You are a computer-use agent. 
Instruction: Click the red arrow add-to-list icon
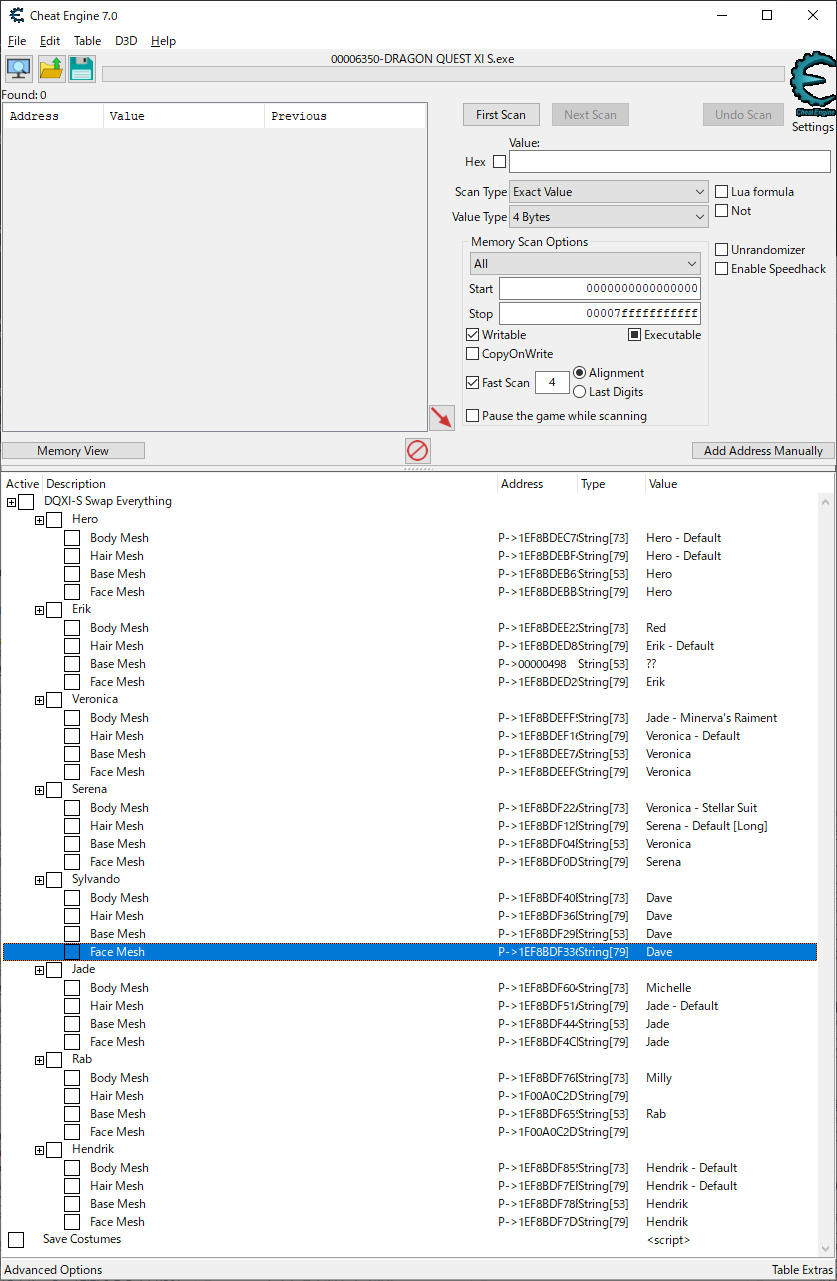point(441,418)
